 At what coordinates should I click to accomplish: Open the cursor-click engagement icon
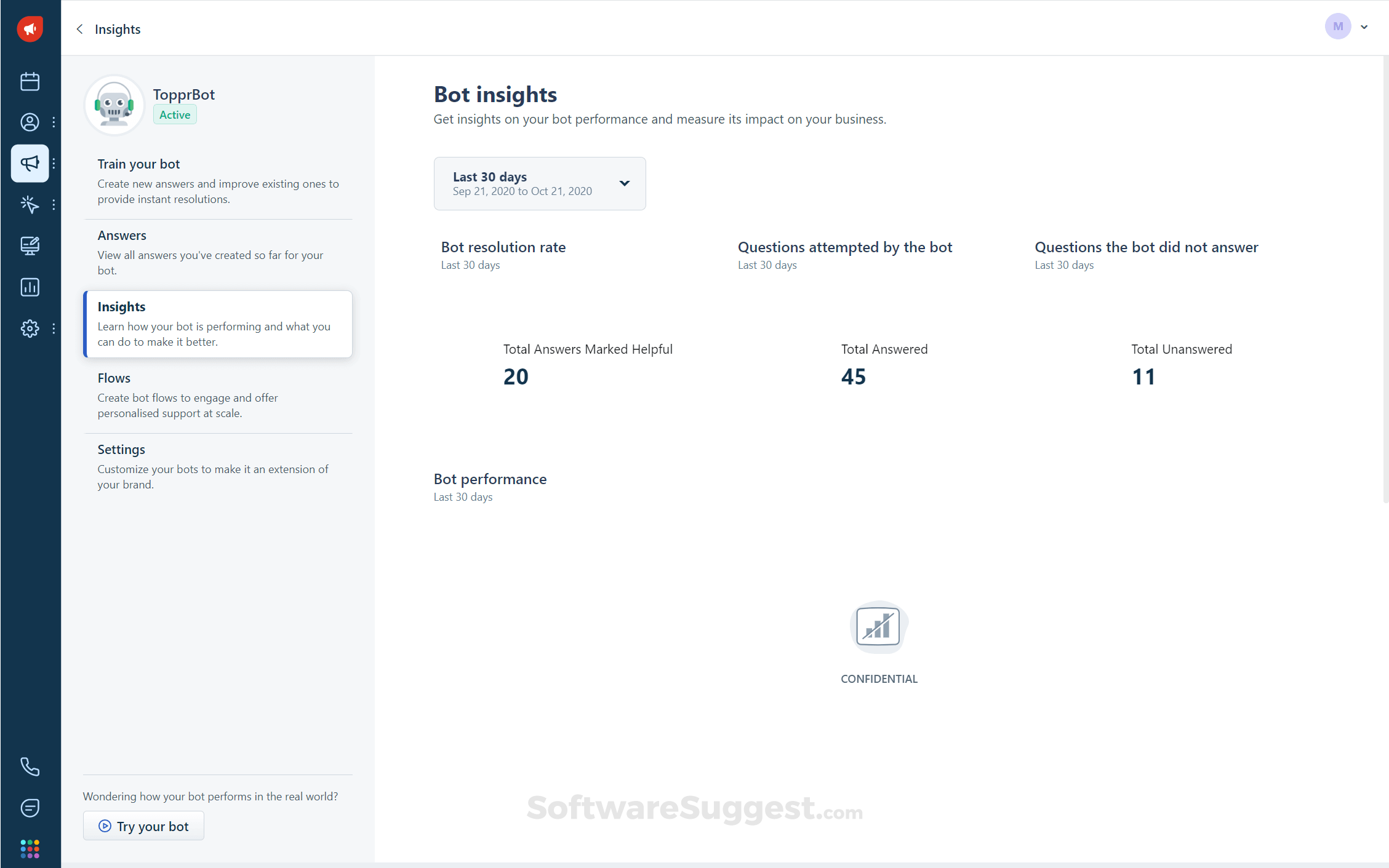tap(30, 204)
